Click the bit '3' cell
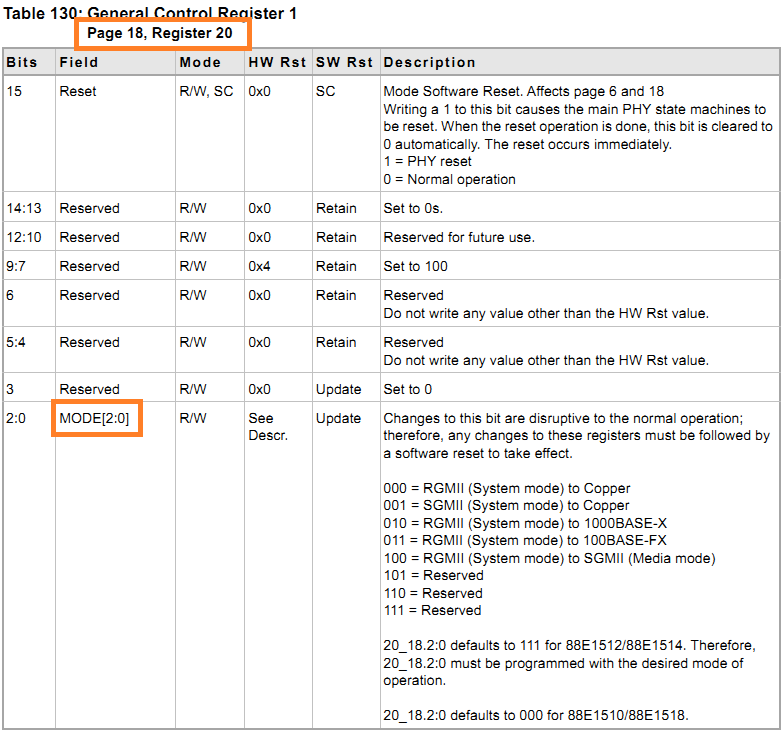Image resolution: width=784 pixels, height=734 pixels. pos(10,389)
